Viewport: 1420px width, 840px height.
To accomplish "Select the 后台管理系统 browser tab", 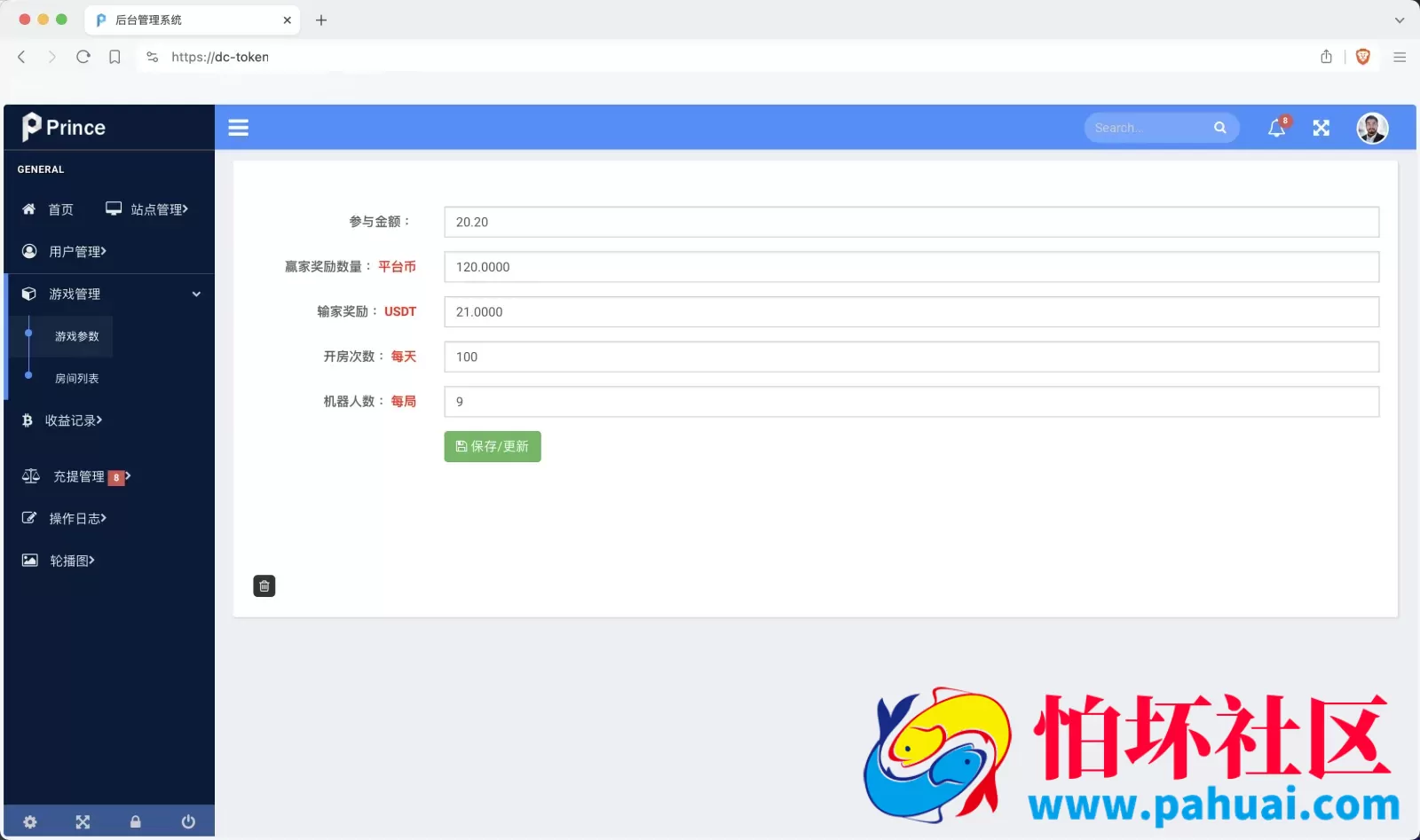I will pyautogui.click(x=193, y=20).
